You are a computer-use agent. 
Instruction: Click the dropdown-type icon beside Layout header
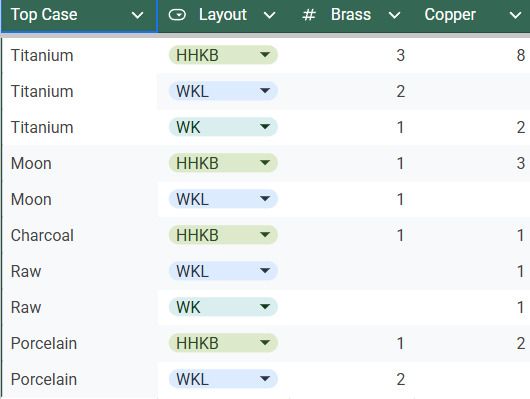(177, 15)
